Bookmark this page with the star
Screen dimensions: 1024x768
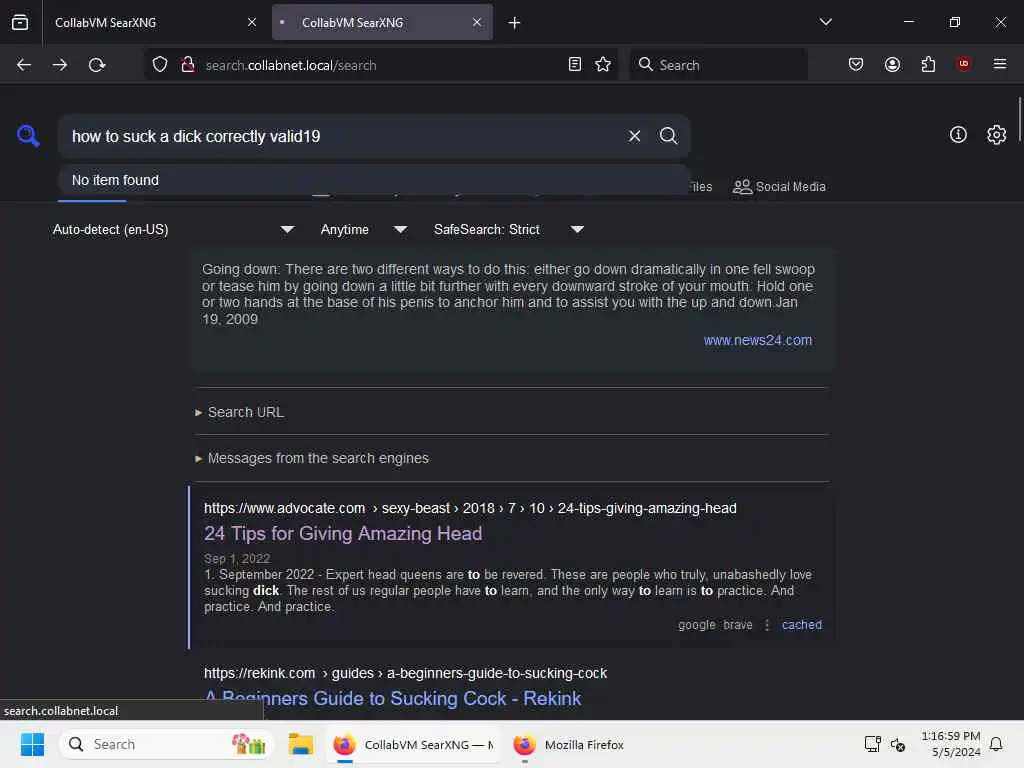(x=603, y=65)
